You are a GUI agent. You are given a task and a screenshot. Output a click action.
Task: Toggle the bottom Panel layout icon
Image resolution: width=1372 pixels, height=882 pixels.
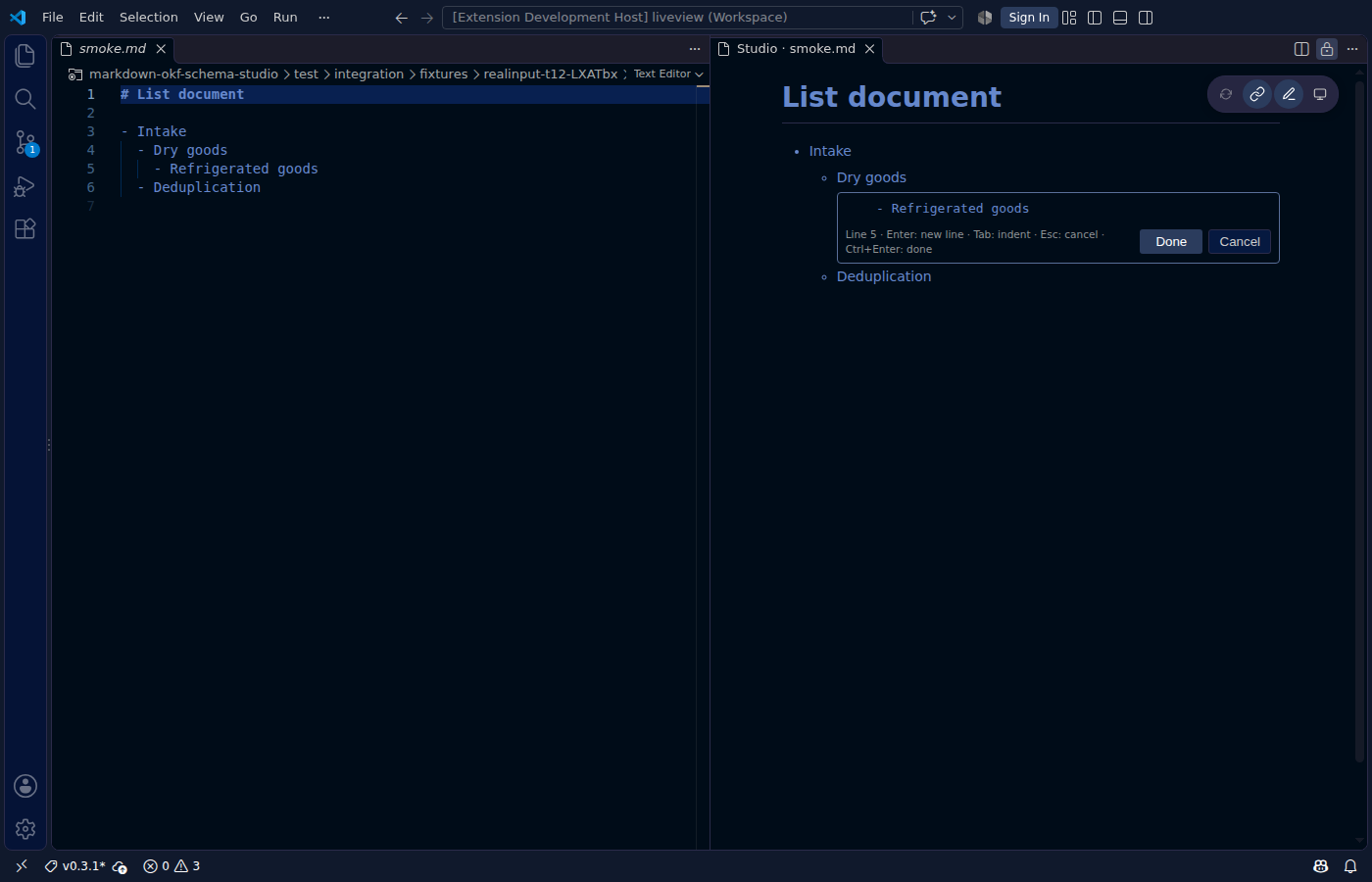pos(1120,18)
